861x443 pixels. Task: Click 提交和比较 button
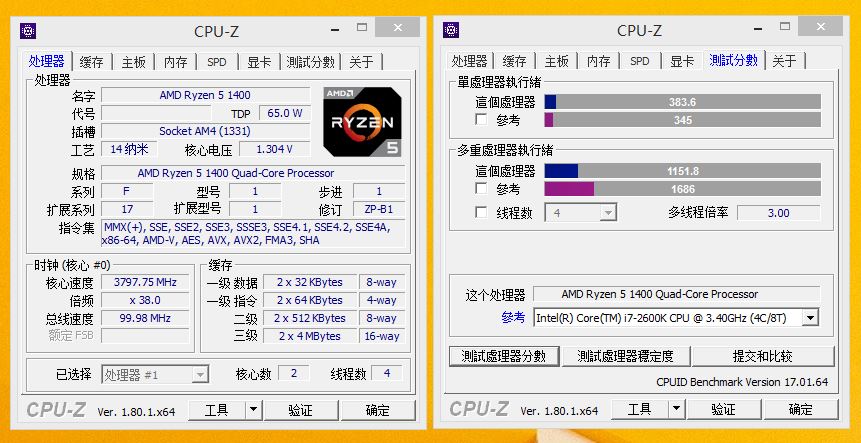coord(763,356)
